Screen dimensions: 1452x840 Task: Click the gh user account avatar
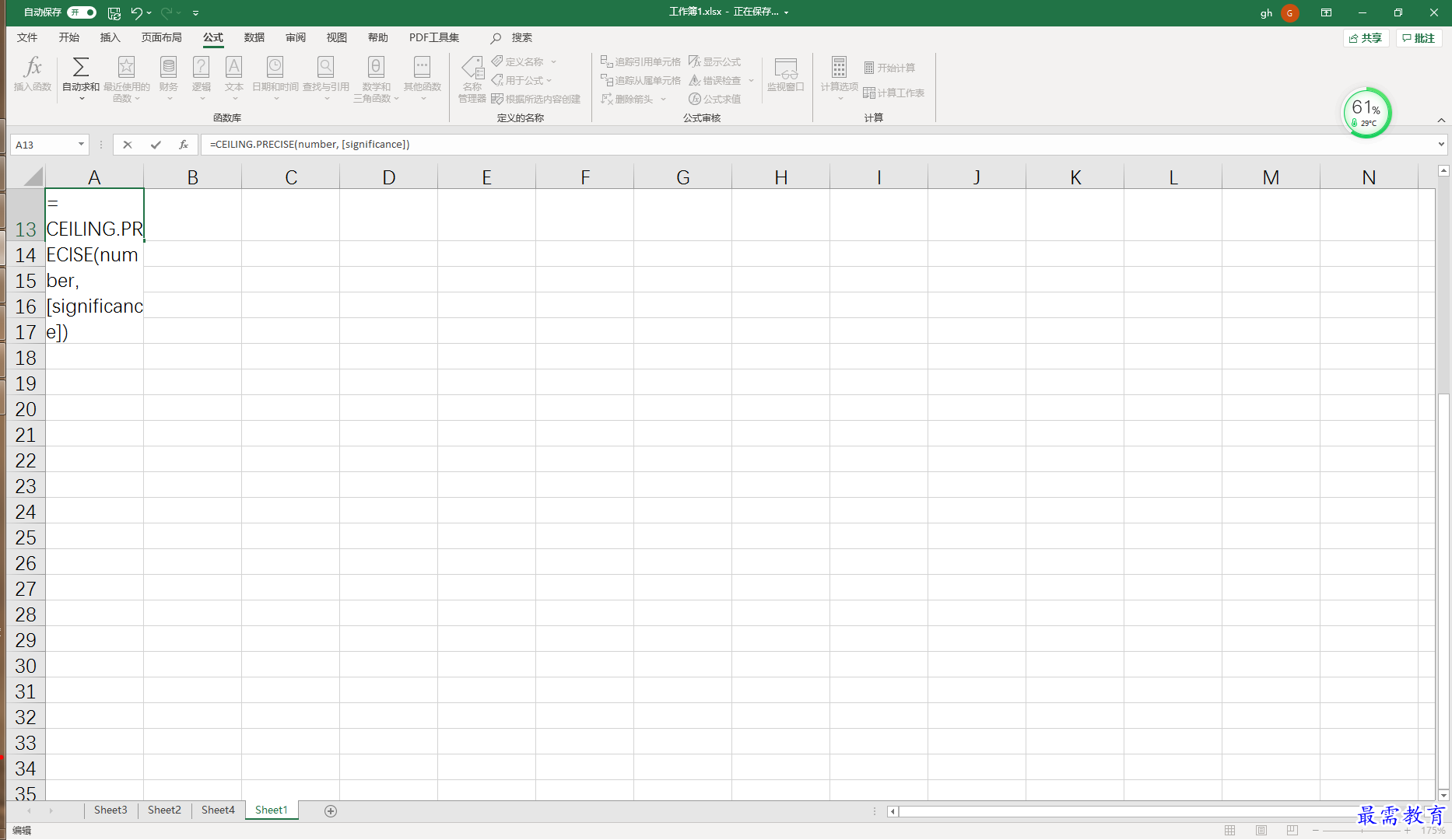1290,13
